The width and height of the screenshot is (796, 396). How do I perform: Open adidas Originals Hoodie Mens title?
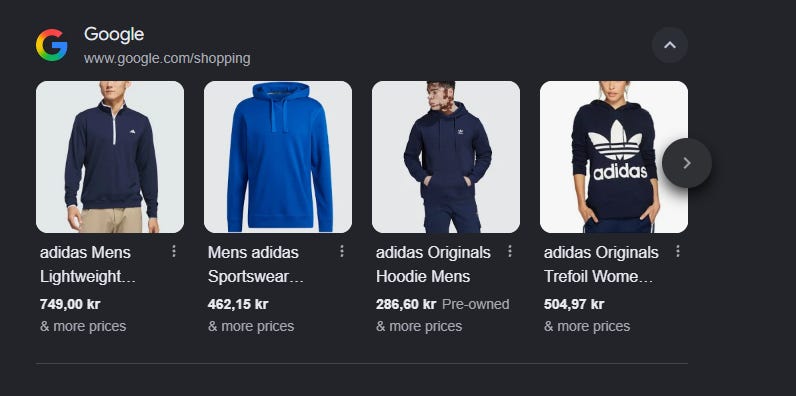tap(433, 265)
